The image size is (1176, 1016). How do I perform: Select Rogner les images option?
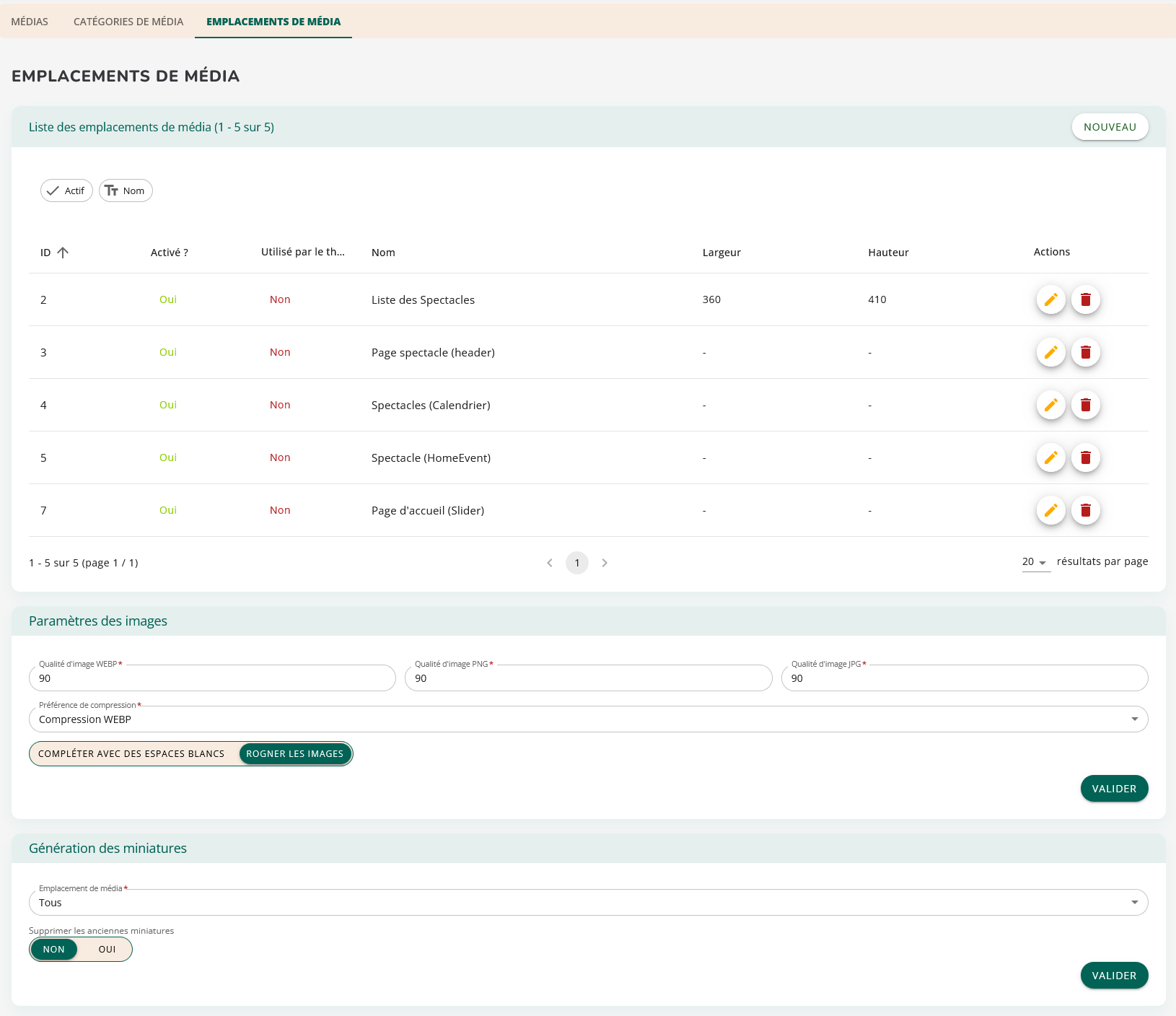pos(294,754)
